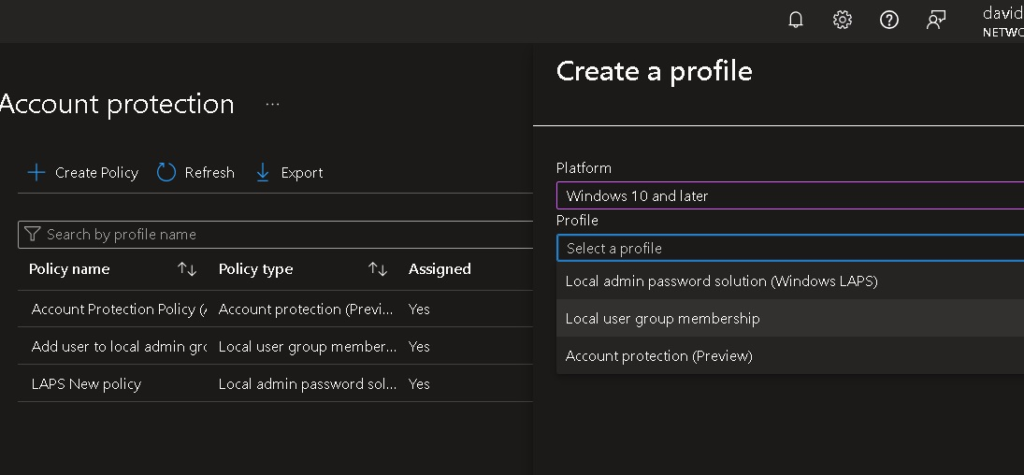Click the Policy name column header
This screenshot has height=475, width=1024.
69,269
